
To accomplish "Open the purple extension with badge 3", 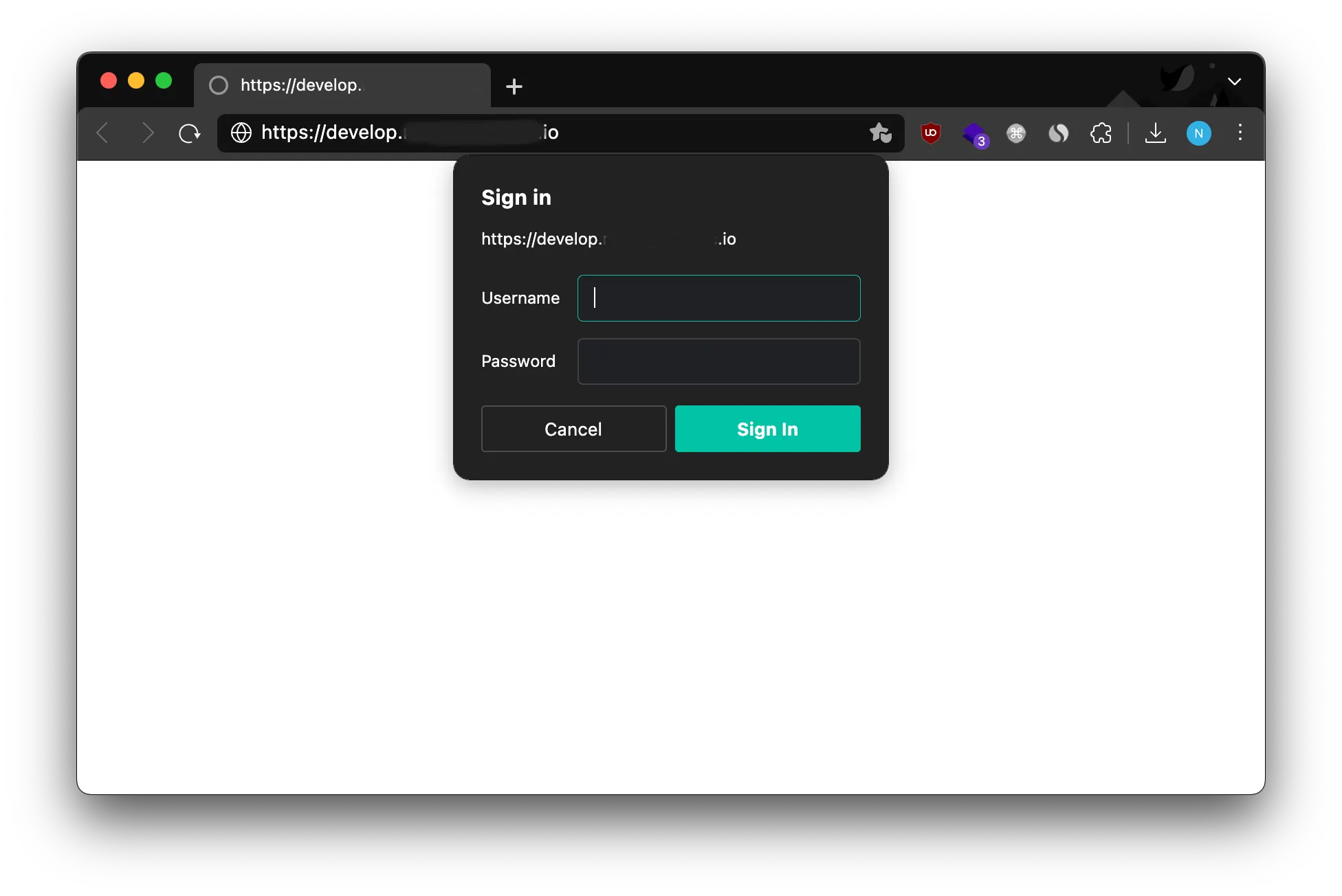I will [x=974, y=134].
